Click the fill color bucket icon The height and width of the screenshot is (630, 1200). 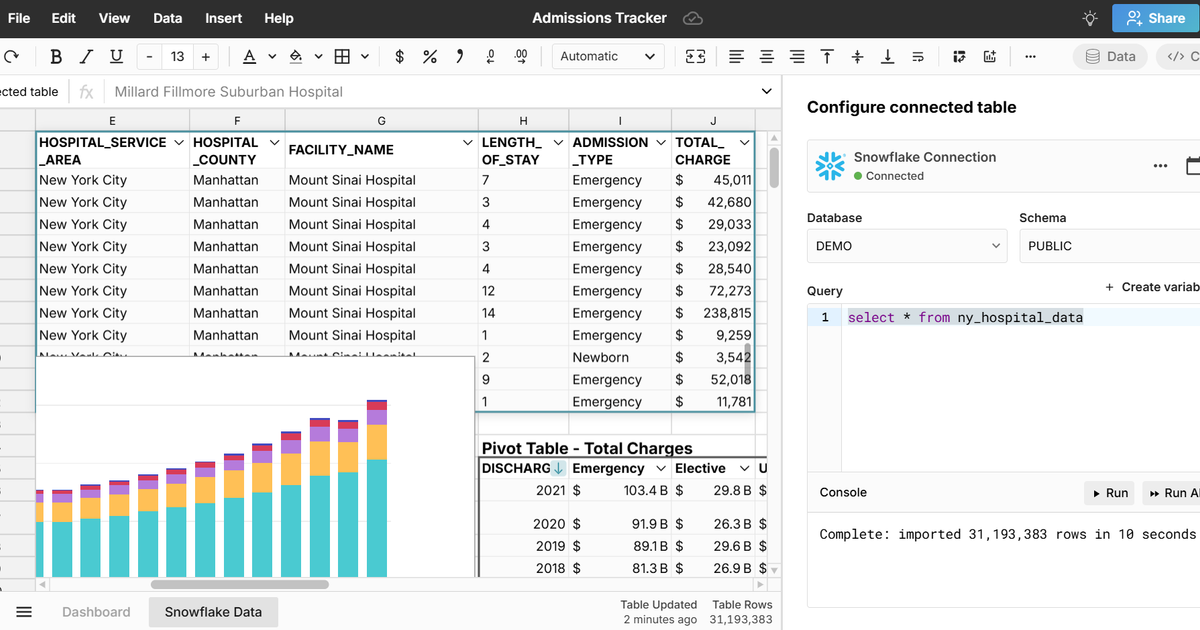tap(296, 57)
